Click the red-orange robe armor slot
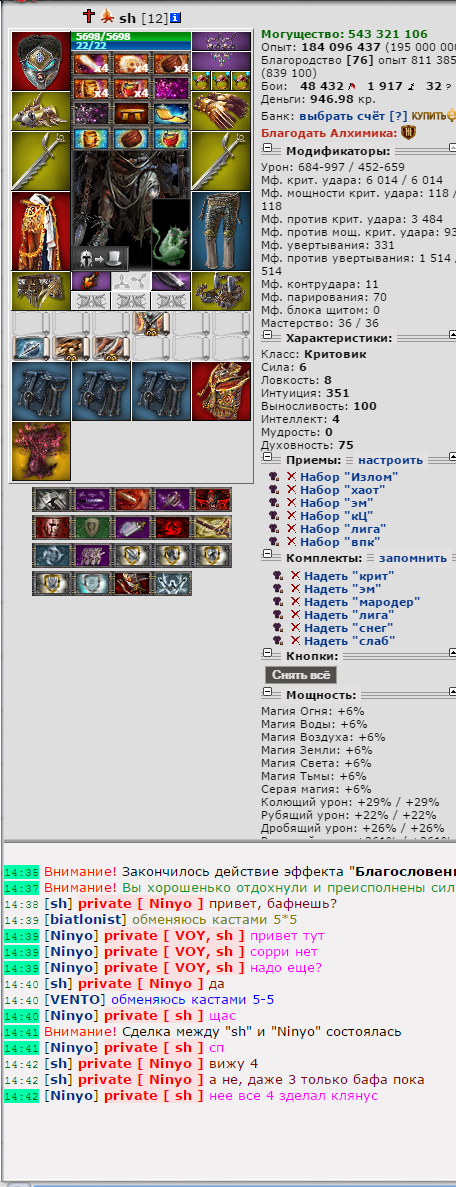Viewport: 456px width, 1187px height. [x=41, y=231]
